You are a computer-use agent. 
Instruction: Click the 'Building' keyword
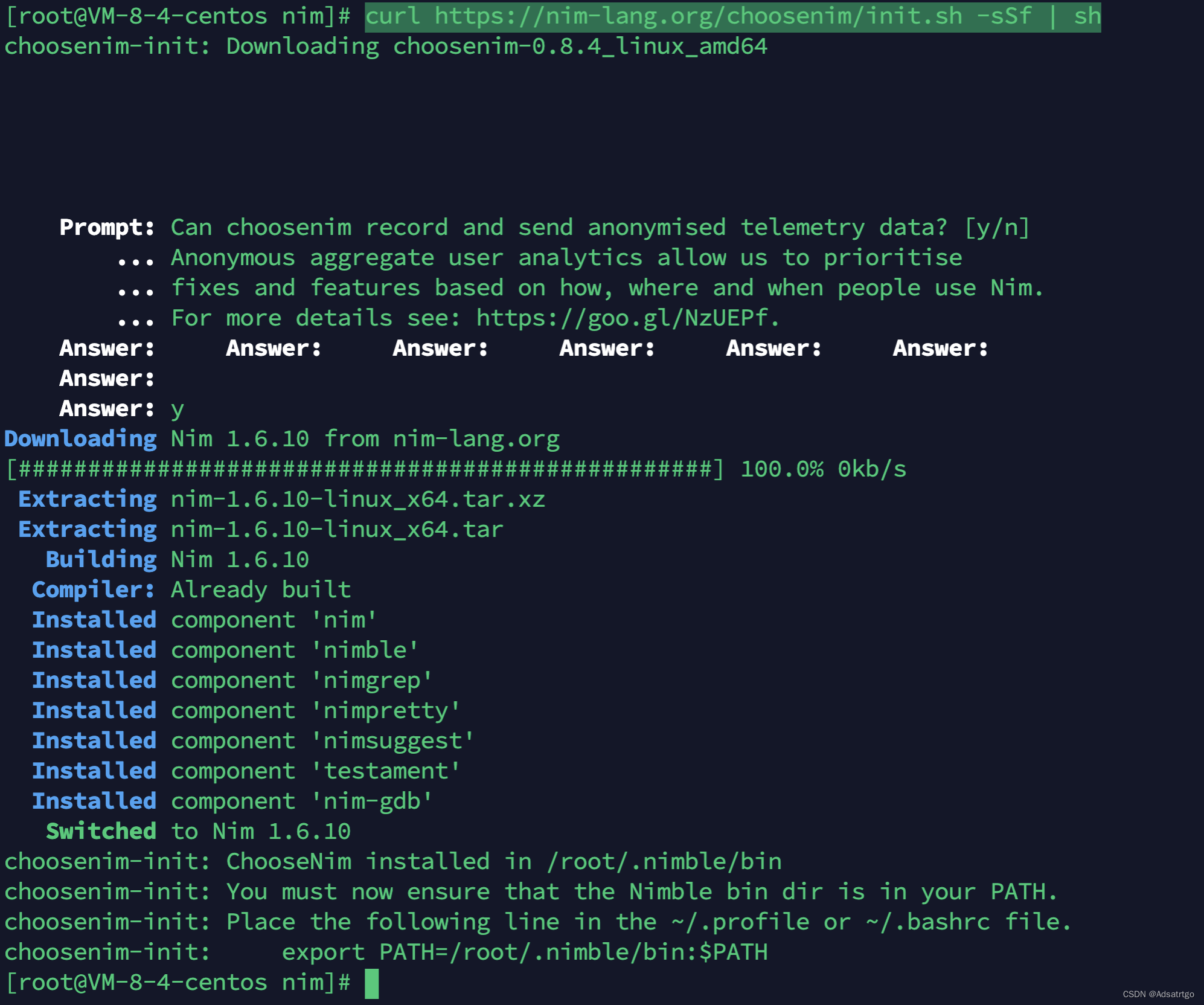(101, 560)
